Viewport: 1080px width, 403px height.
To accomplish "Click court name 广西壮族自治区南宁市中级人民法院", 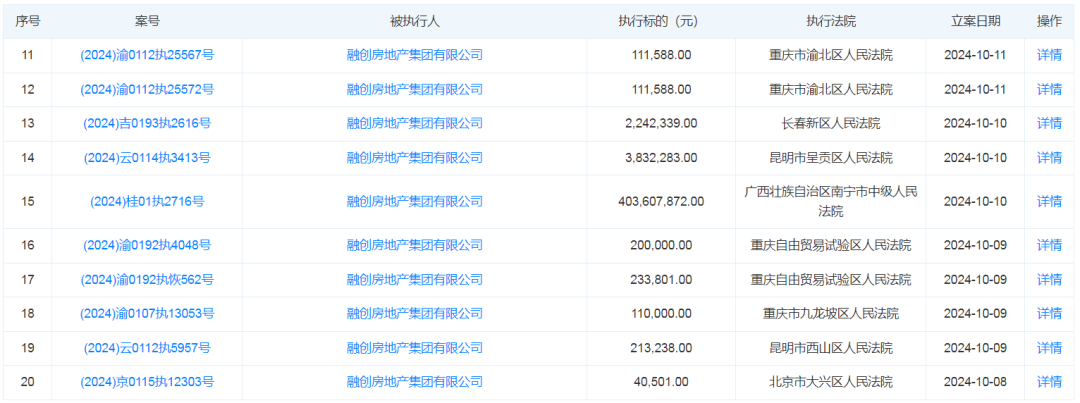I will (831, 202).
